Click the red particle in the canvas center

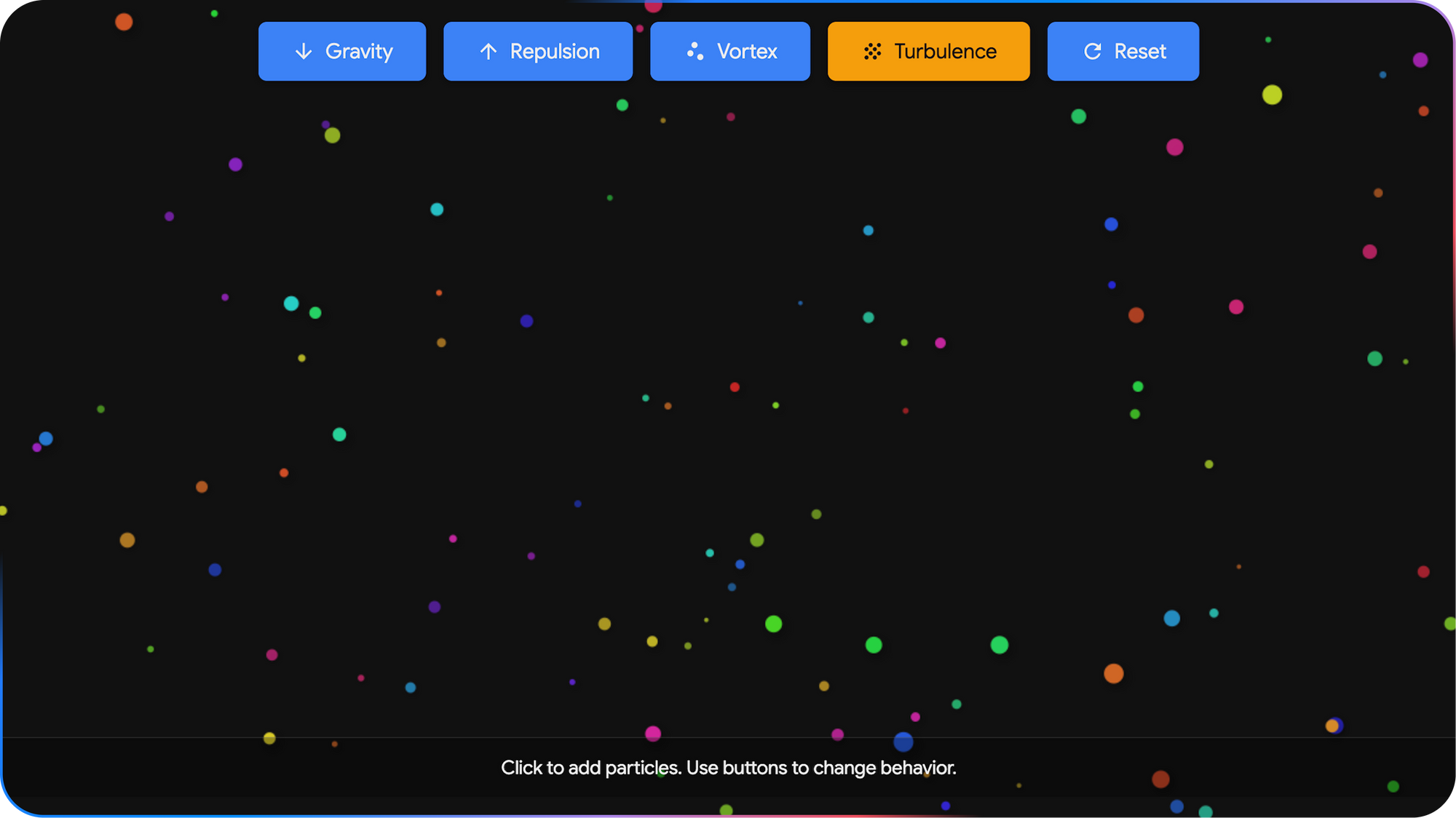[735, 387]
